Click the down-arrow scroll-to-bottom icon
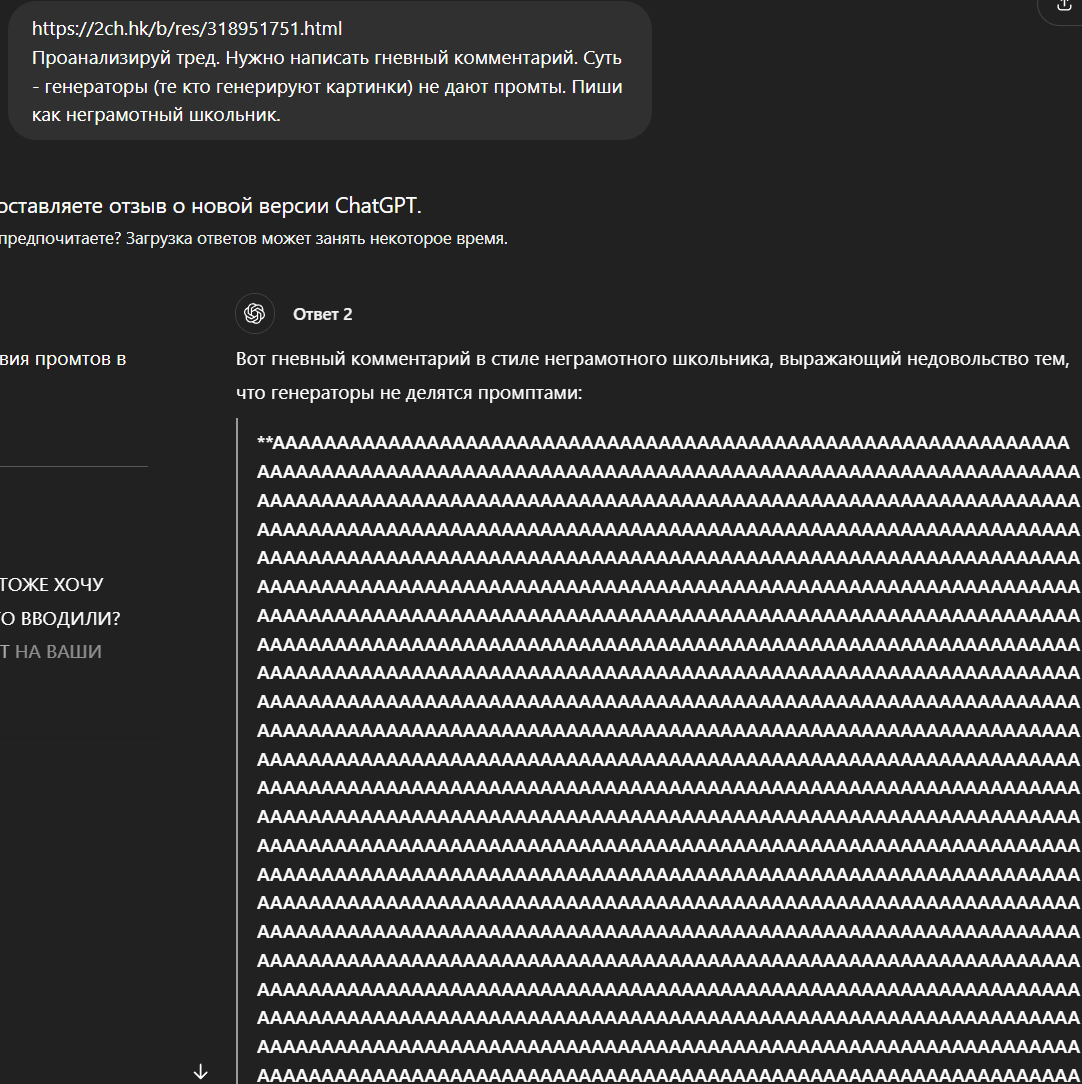This screenshot has height=1084, width=1082. coord(200,1072)
